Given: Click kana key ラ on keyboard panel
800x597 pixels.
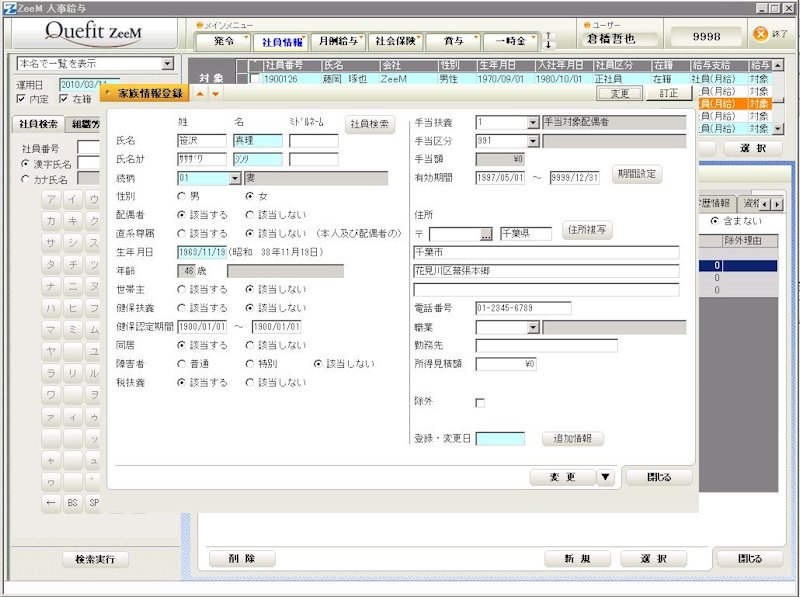Looking at the screenshot, I should pos(51,373).
